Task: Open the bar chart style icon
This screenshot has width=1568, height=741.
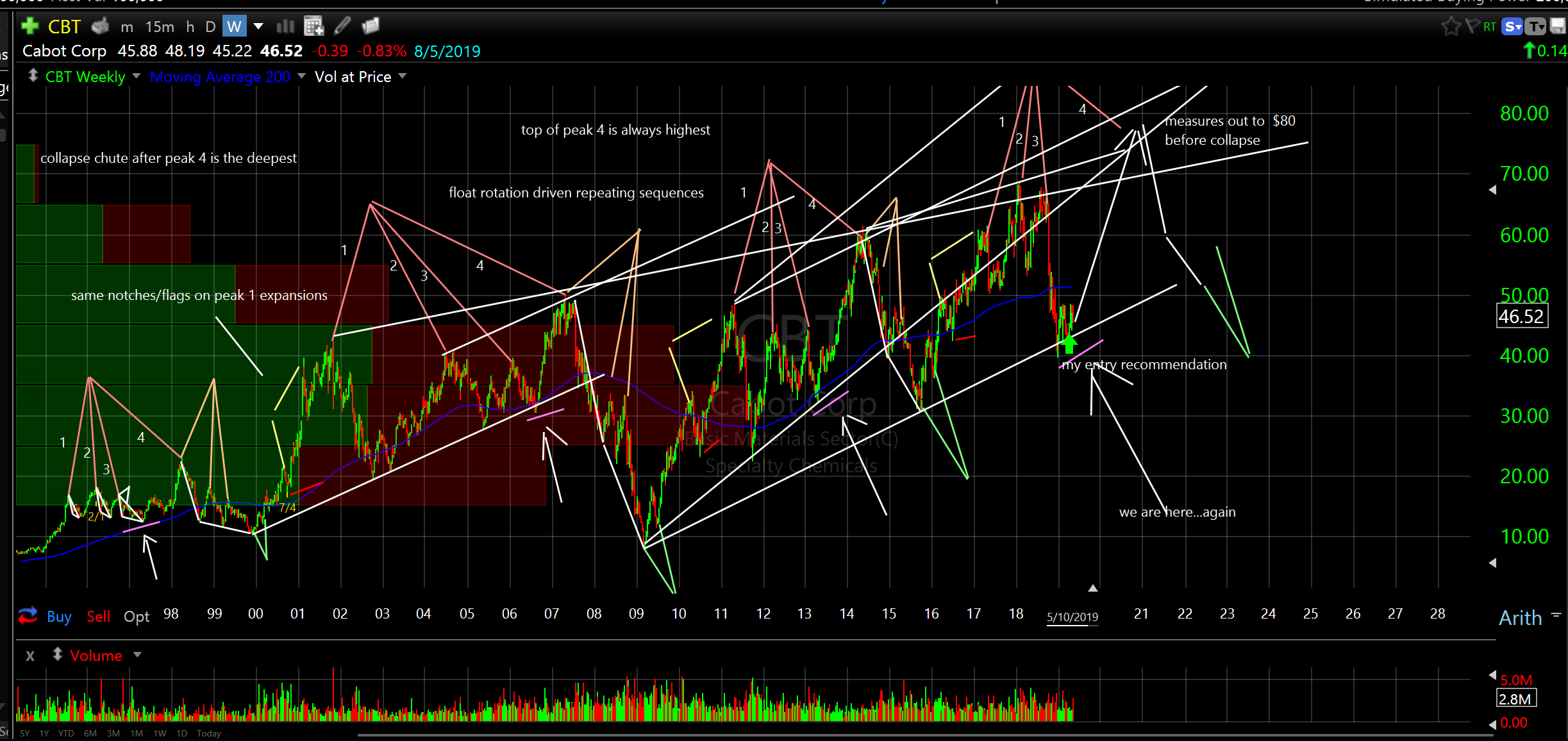Action: pos(285,26)
